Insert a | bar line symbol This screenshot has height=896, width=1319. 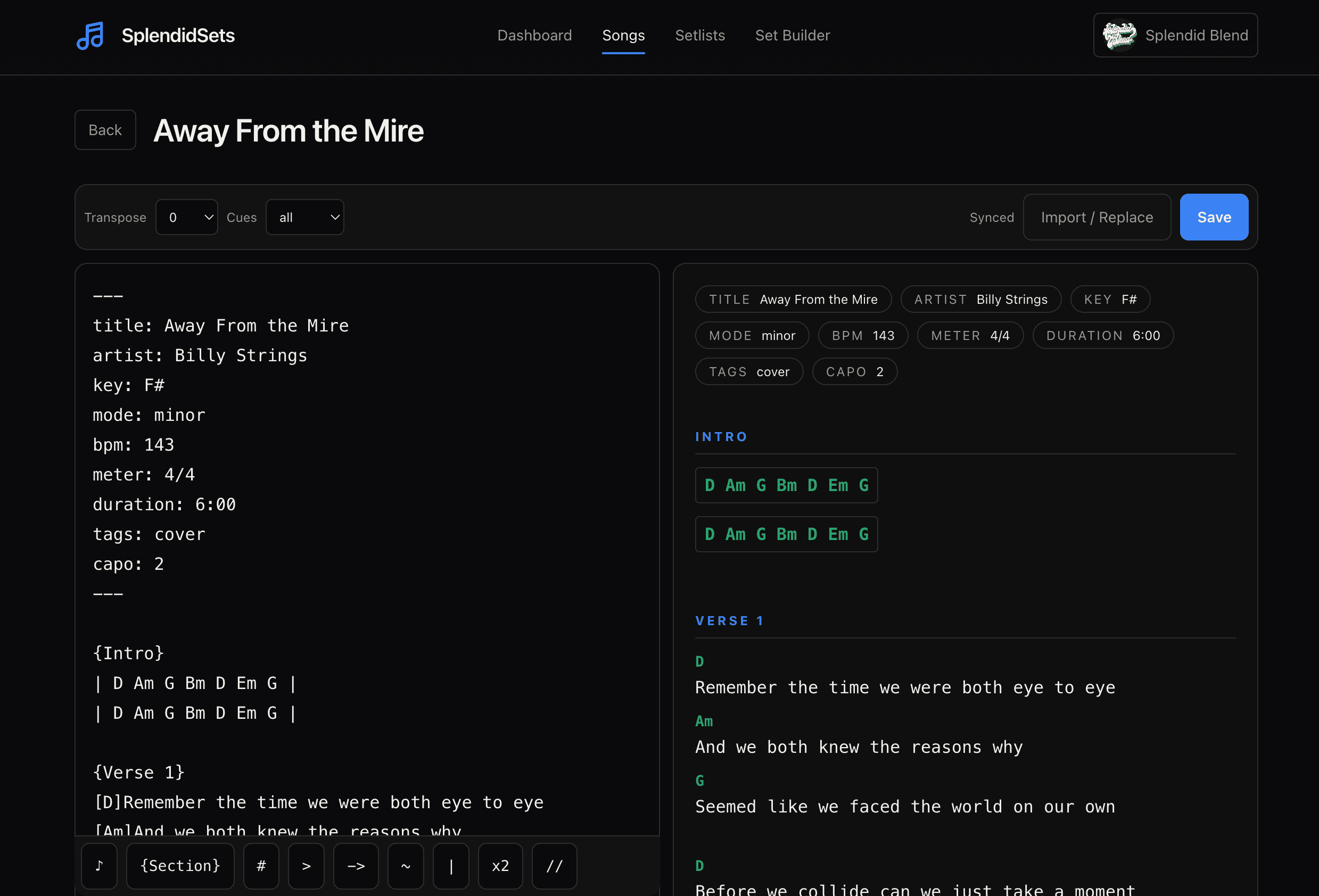click(x=451, y=866)
